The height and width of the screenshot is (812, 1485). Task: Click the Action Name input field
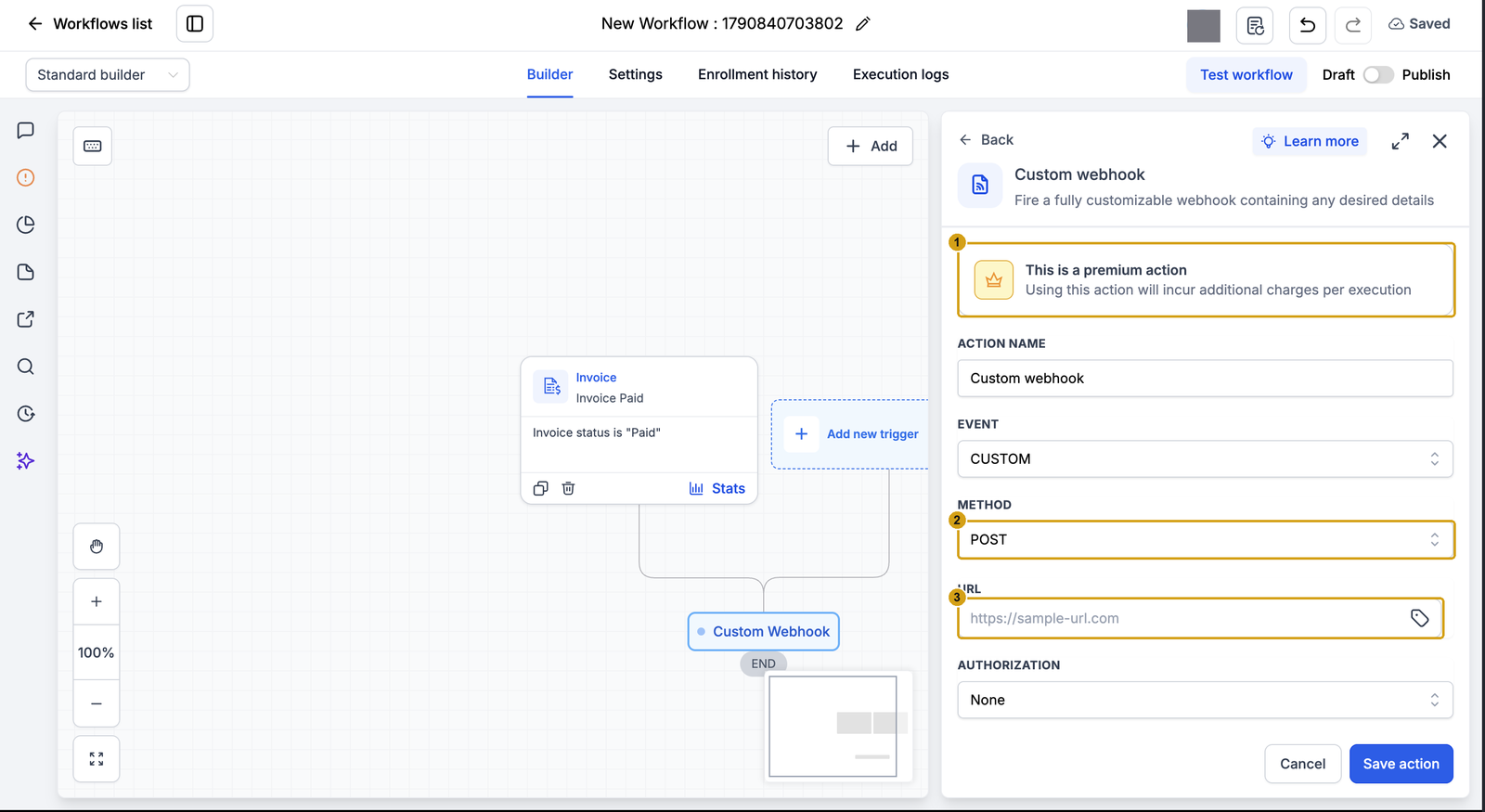(x=1205, y=379)
